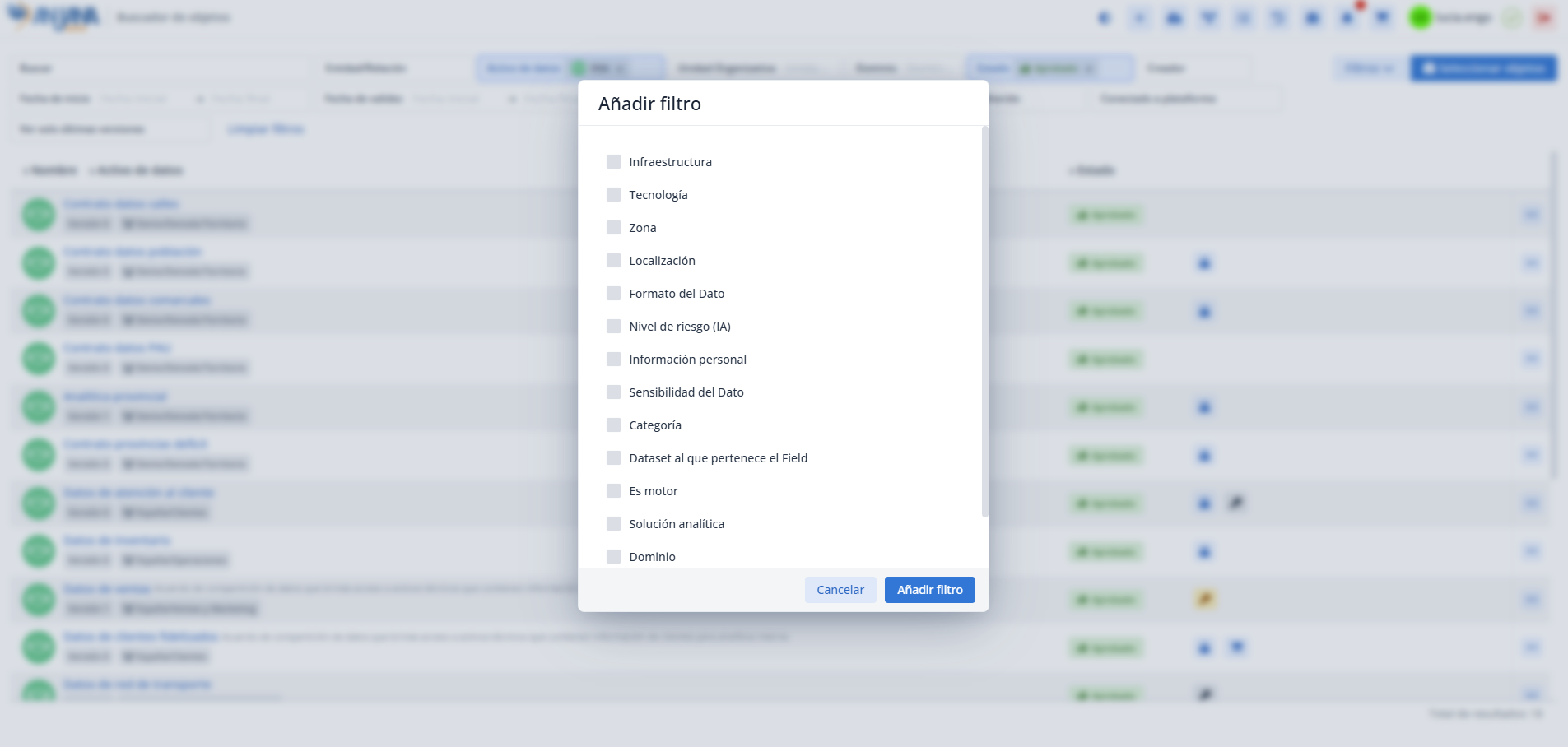Screen dimensions: 1568x747
Task: Toggle the Nivel de riesgo (IA) checkbox
Action: click(x=614, y=327)
